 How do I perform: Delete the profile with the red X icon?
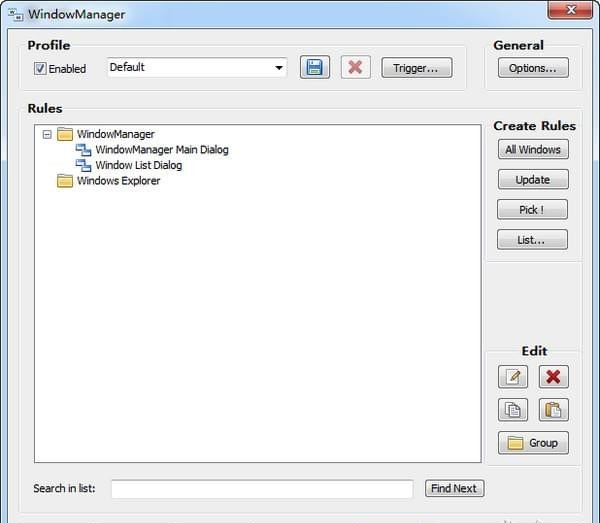tap(355, 67)
